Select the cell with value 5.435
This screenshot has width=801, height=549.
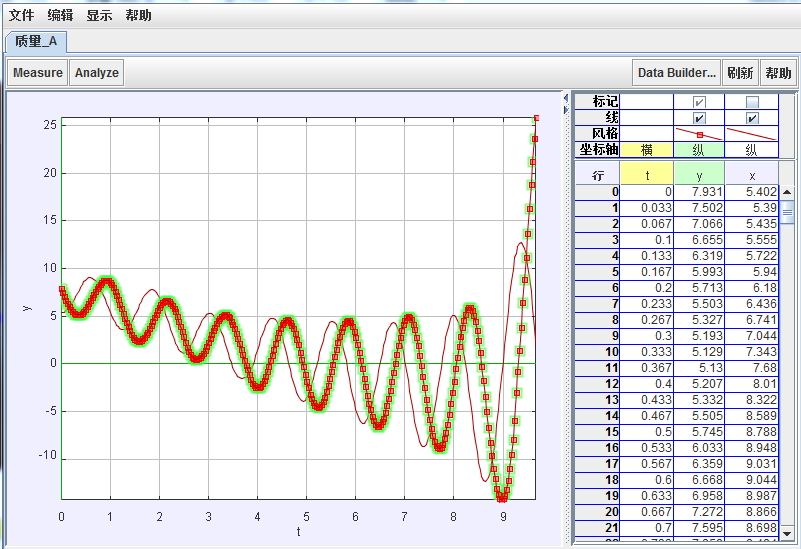click(x=752, y=224)
